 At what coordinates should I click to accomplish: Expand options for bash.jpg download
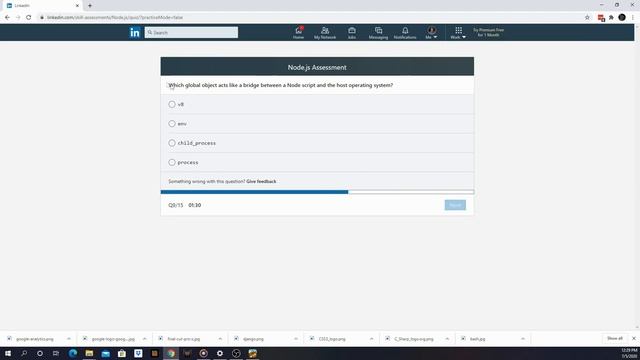tap(523, 339)
